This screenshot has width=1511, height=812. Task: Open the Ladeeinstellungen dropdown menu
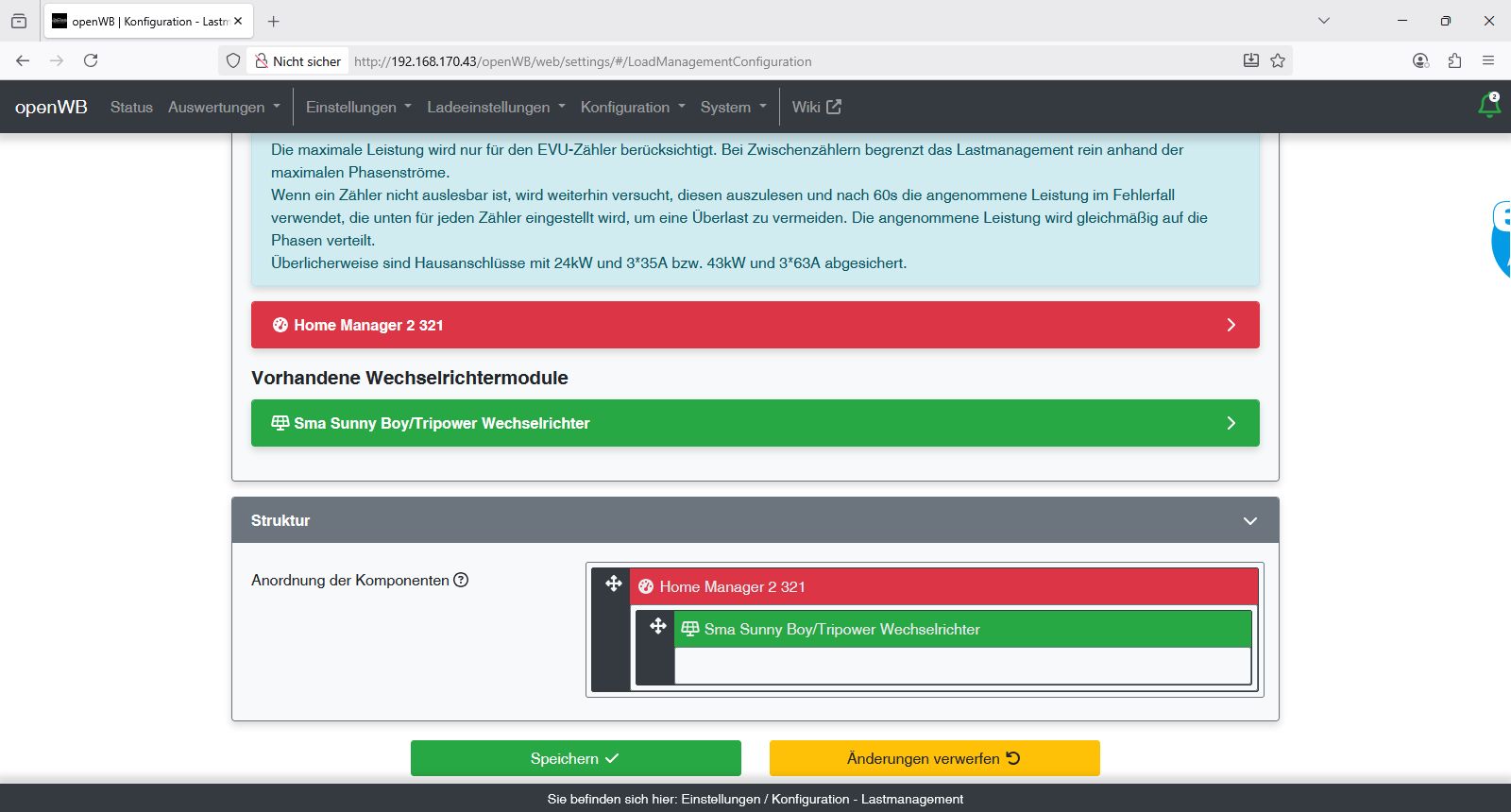(x=496, y=107)
